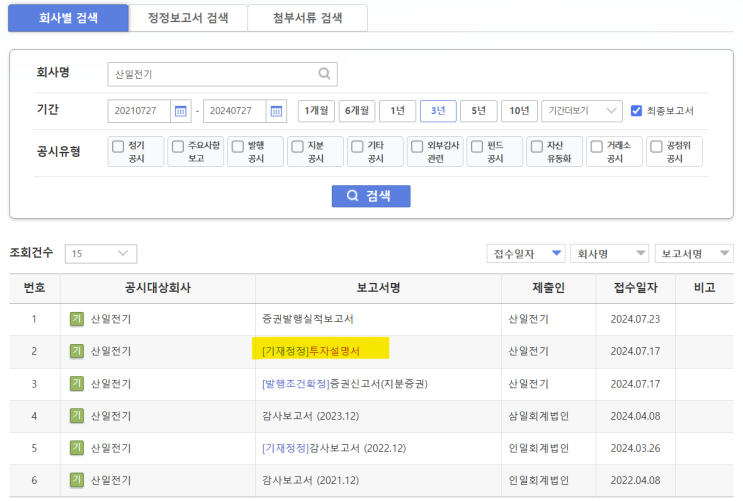
Task: Open [발행조건확정]증권신고서(지분증권) report
Action: (344, 383)
